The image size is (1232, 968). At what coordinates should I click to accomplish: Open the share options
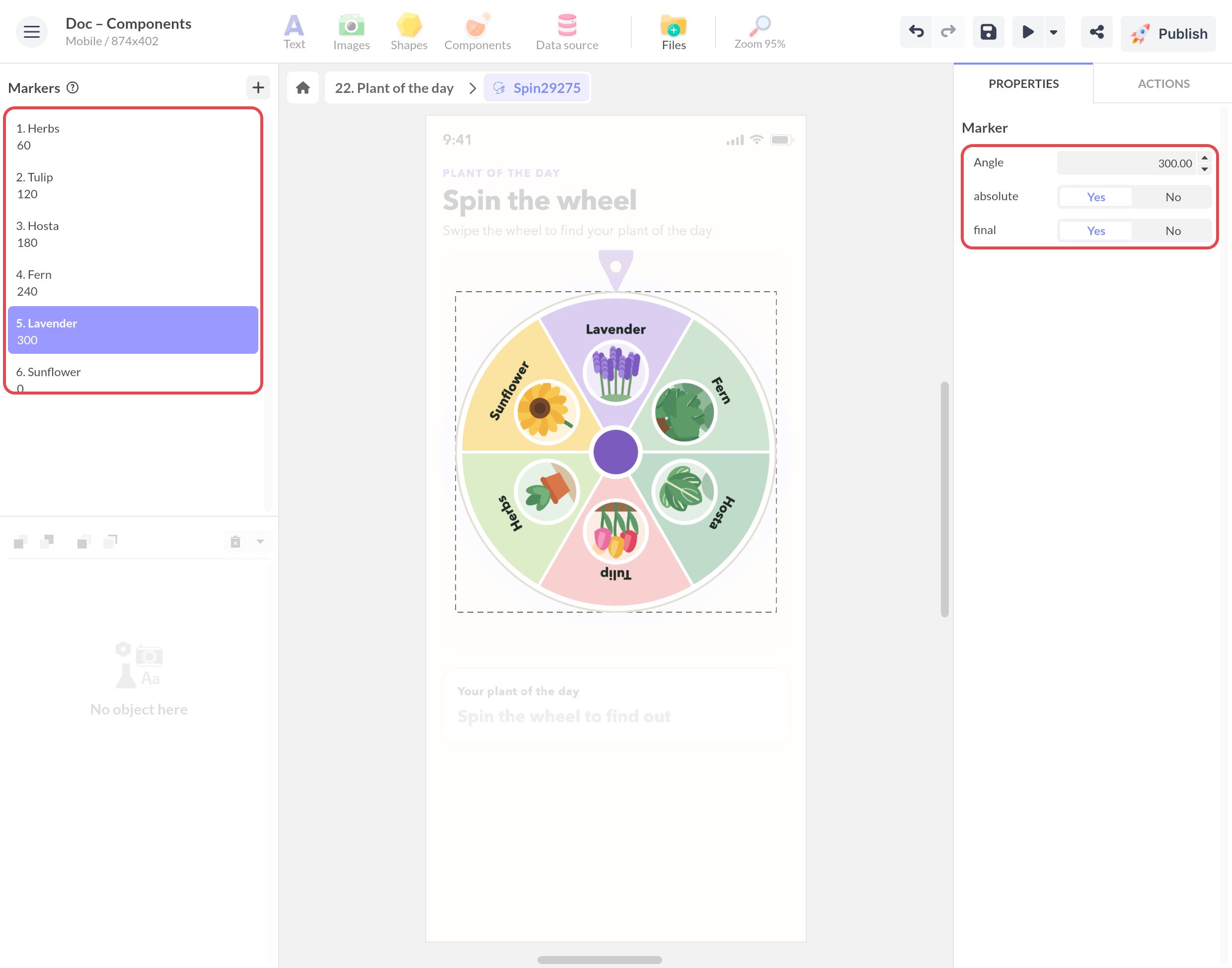(x=1096, y=32)
